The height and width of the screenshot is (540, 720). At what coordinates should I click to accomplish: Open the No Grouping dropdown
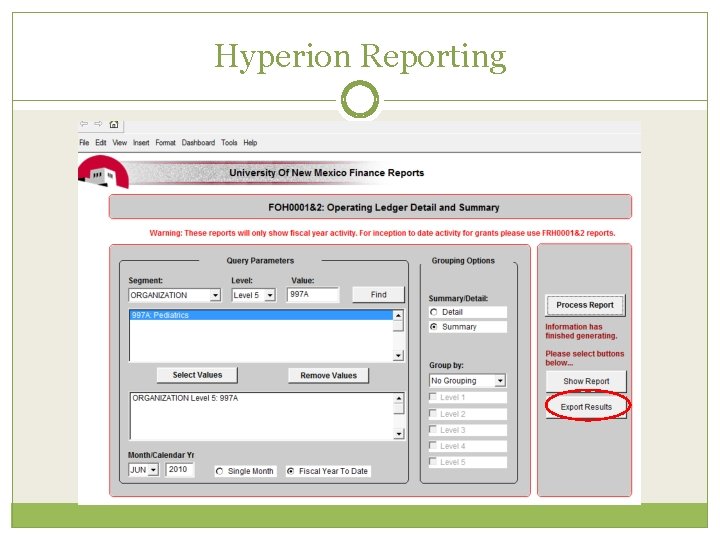(500, 381)
